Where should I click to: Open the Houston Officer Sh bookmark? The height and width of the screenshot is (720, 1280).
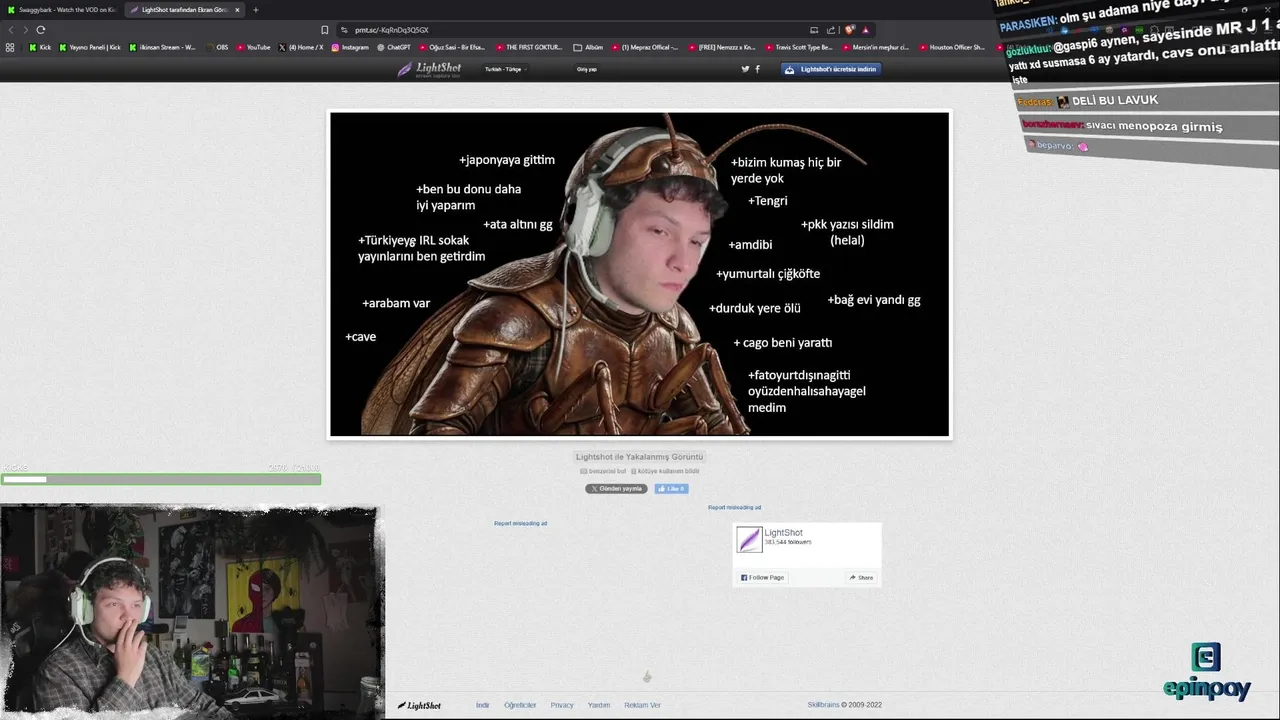(951, 47)
